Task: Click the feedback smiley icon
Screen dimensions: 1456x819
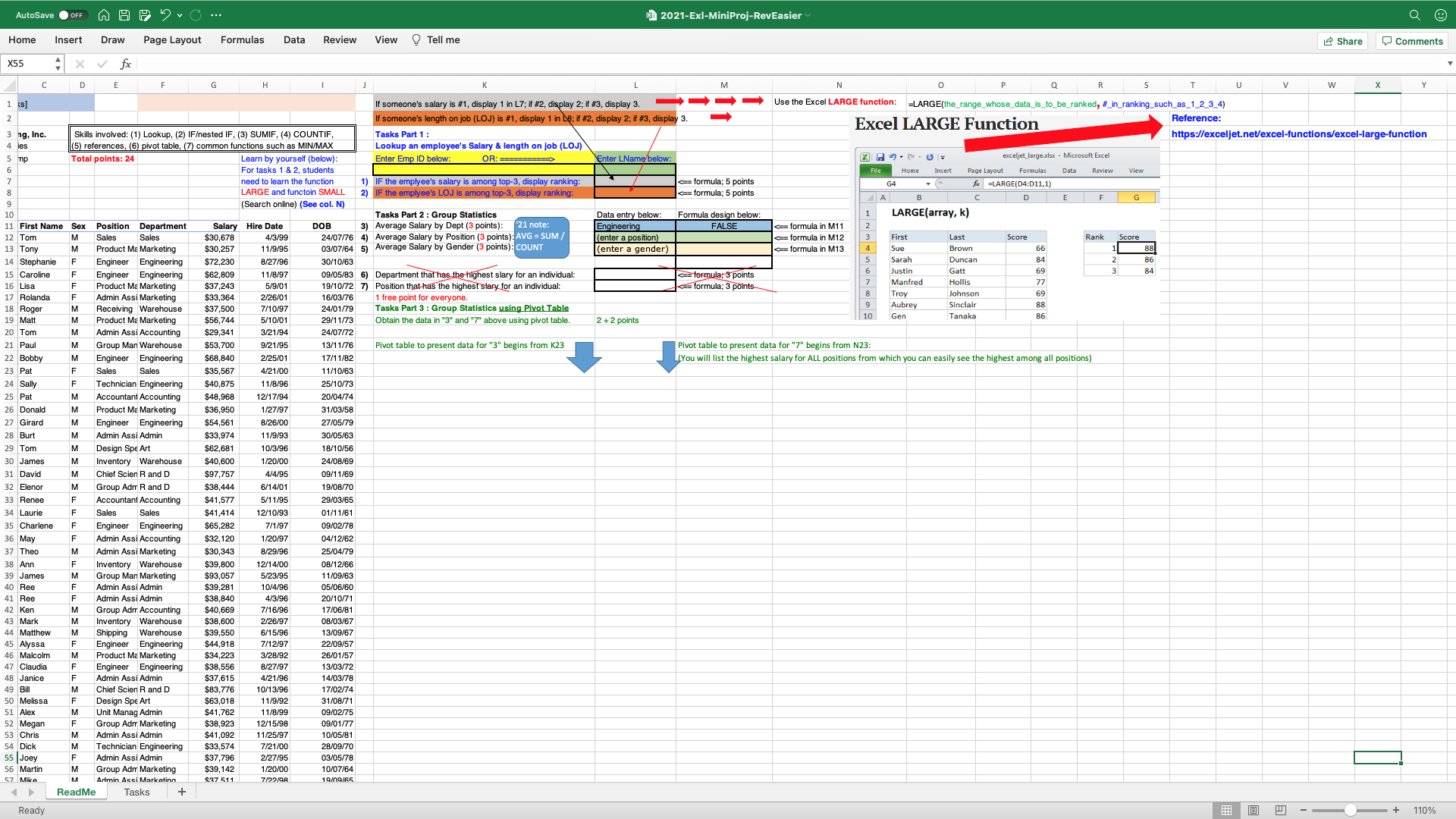Action: point(1441,15)
